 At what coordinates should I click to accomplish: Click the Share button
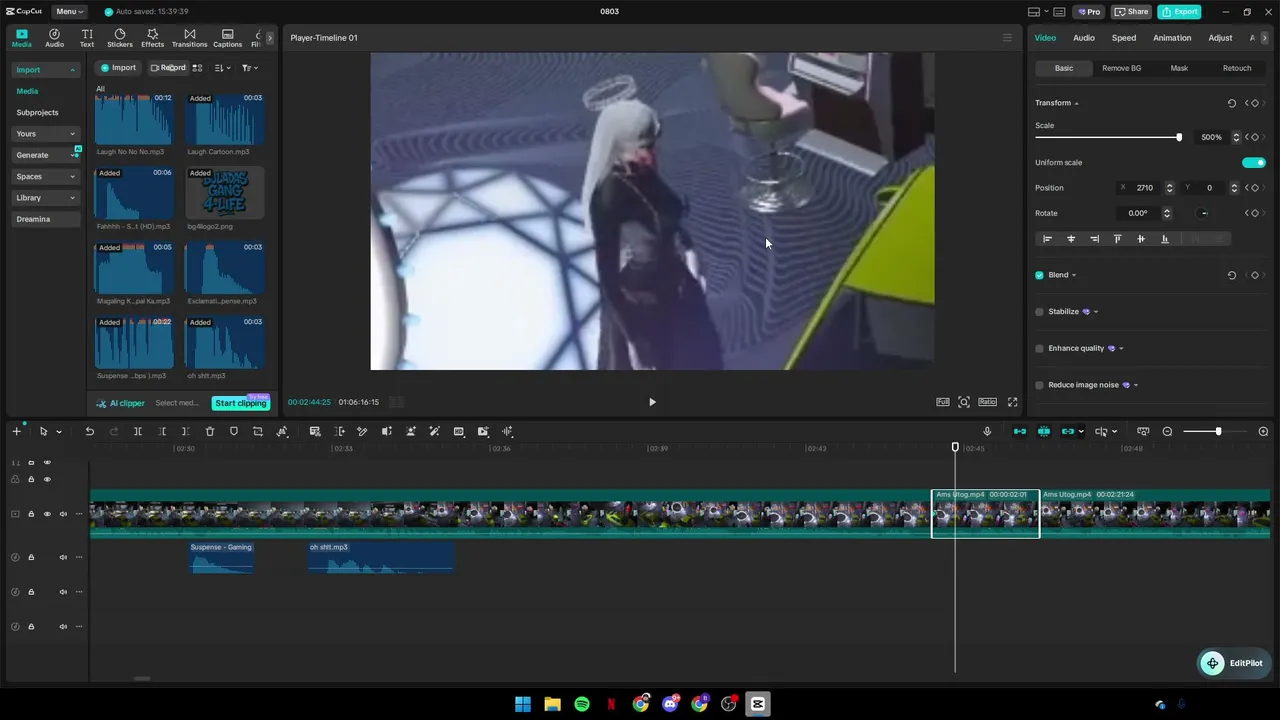(x=1131, y=12)
